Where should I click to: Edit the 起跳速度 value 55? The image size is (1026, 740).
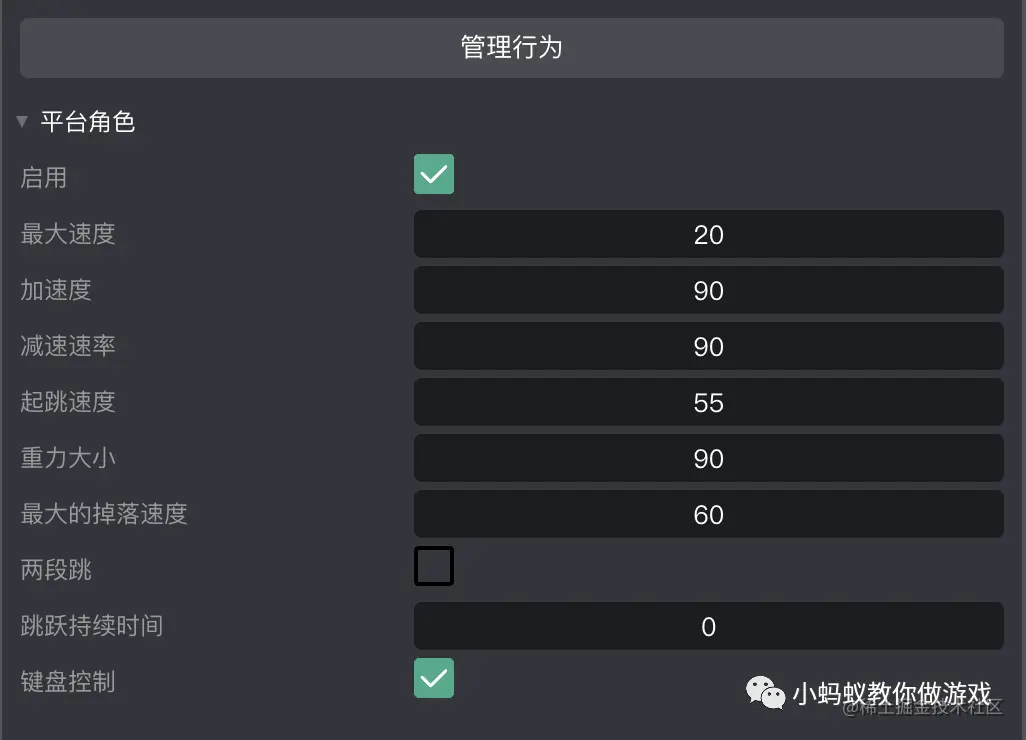pyautogui.click(x=708, y=402)
